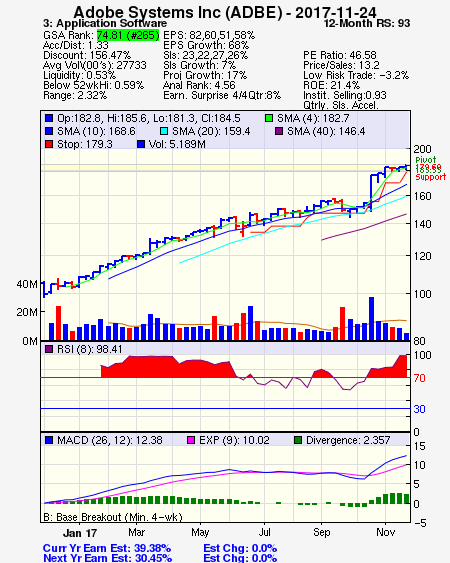This screenshot has height=563, width=450.
Task: Click the SMA (40): 146.4 legend label
Action: pyautogui.click(x=326, y=131)
